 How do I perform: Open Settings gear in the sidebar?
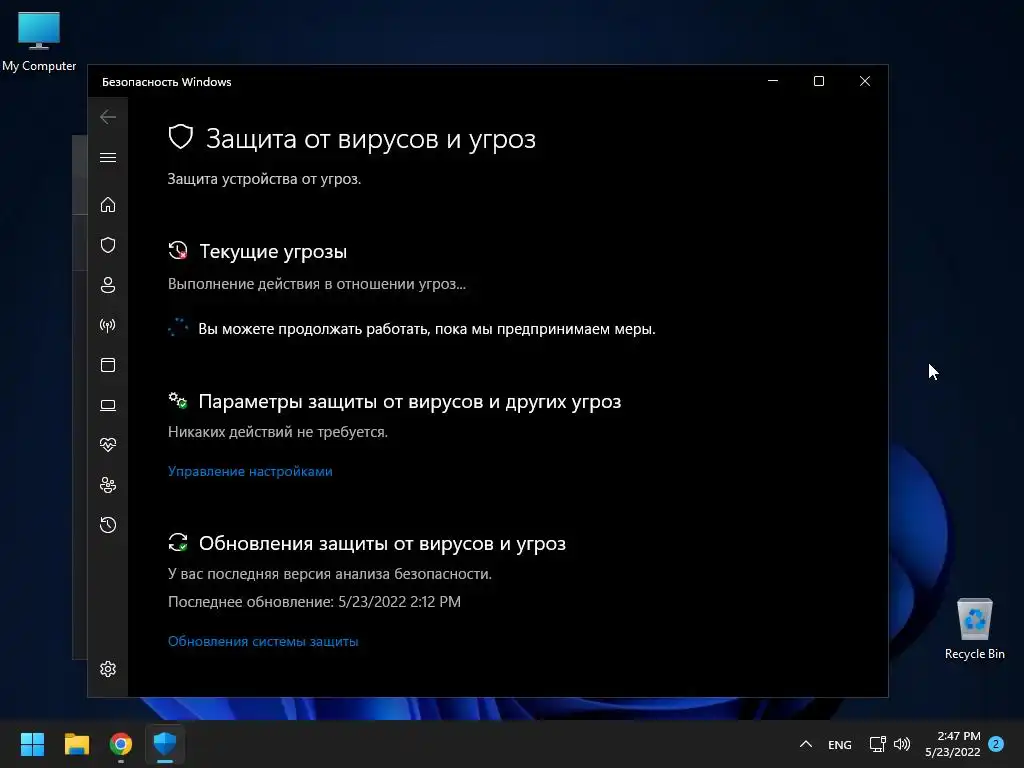pos(108,669)
